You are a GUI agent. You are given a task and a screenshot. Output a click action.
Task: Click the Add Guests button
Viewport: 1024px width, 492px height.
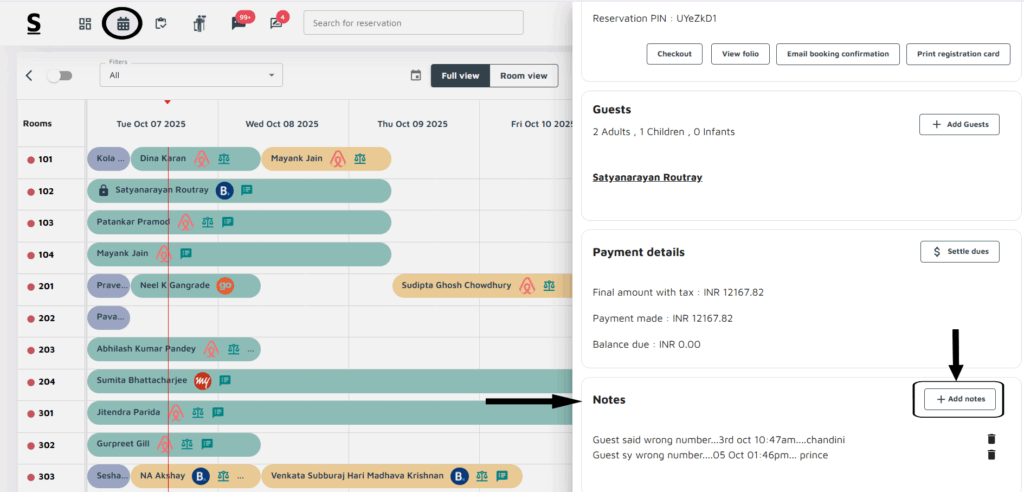click(959, 124)
